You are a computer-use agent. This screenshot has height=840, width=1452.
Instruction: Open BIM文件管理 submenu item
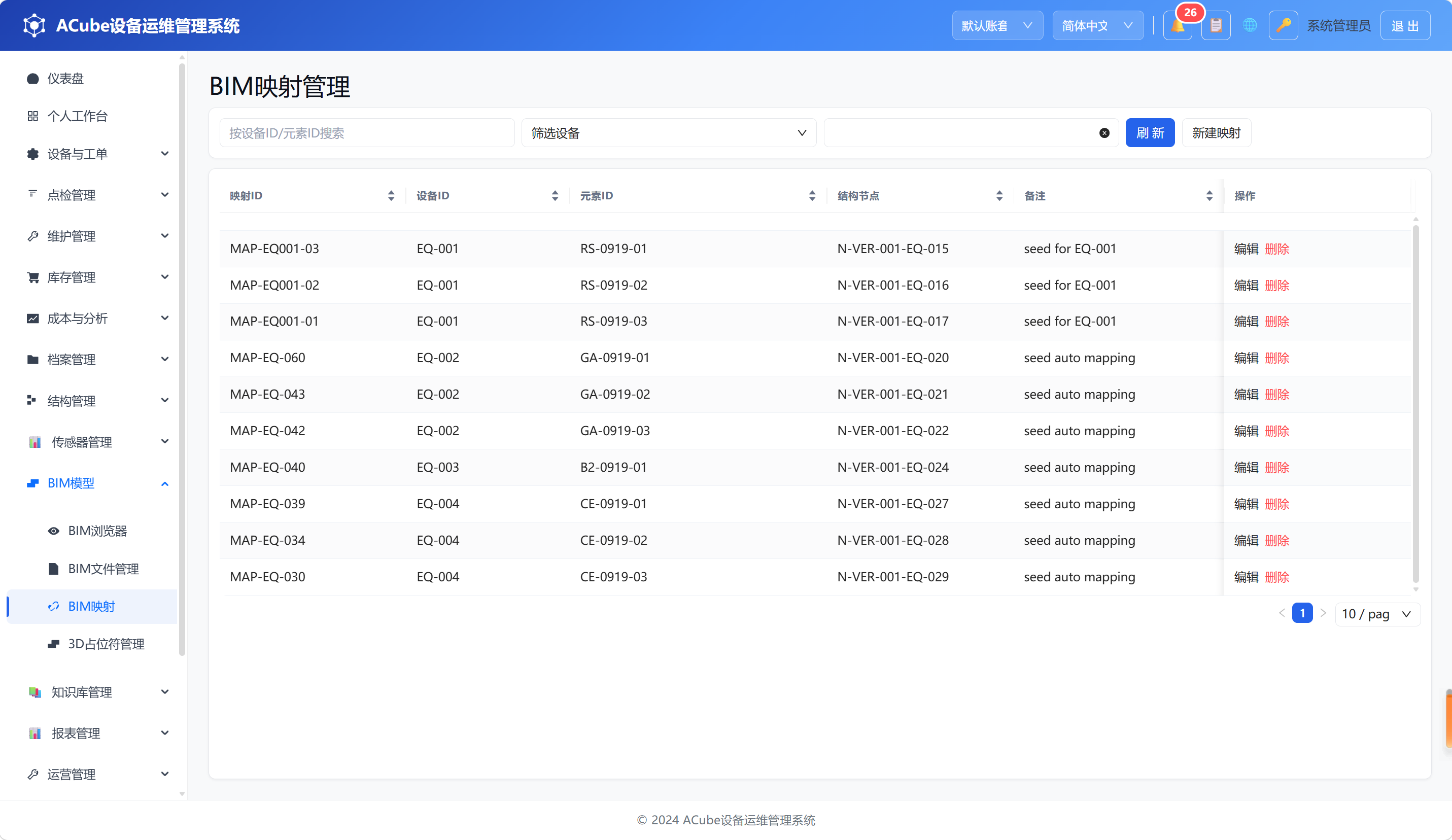coord(92,569)
